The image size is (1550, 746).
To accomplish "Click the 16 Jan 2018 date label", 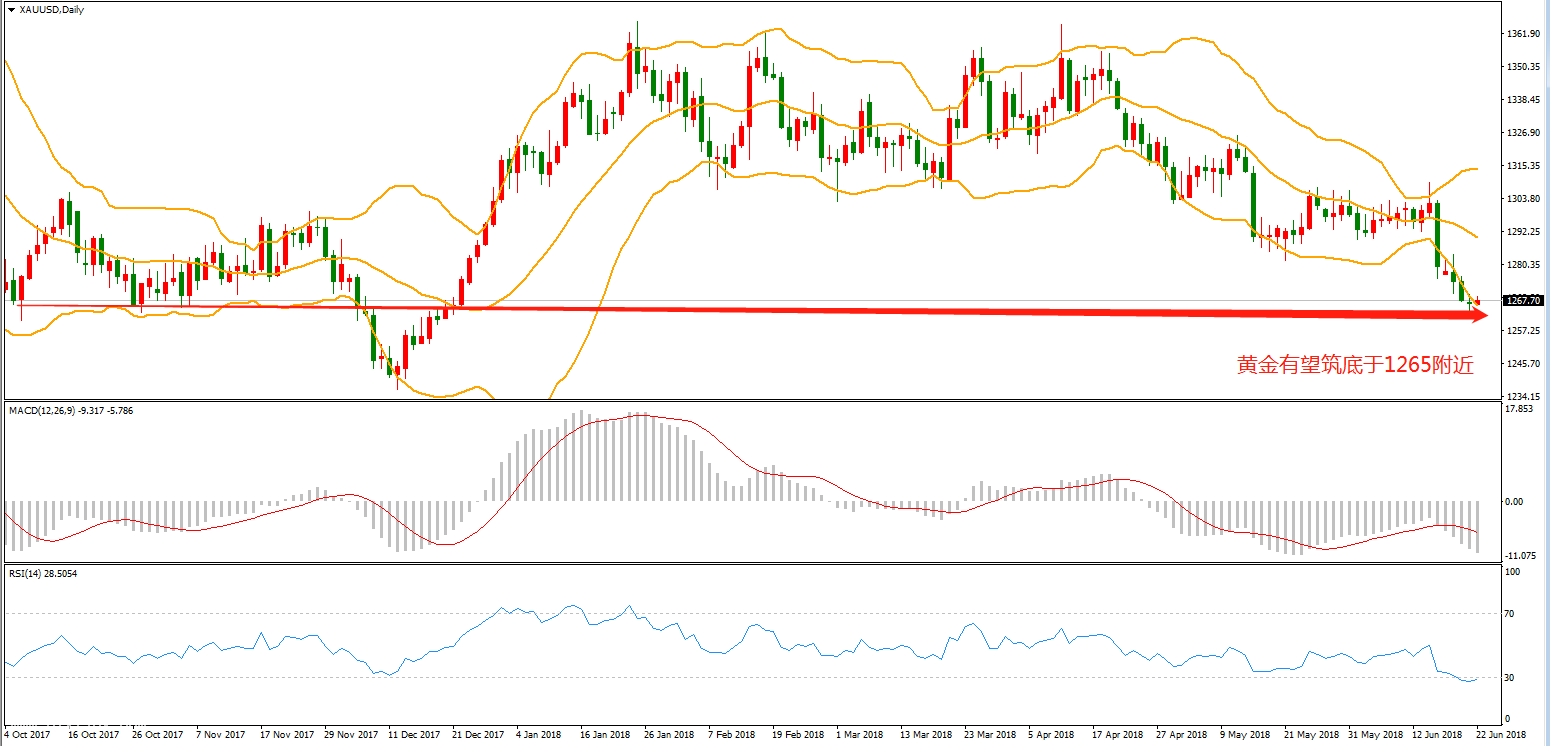I will coord(605,735).
